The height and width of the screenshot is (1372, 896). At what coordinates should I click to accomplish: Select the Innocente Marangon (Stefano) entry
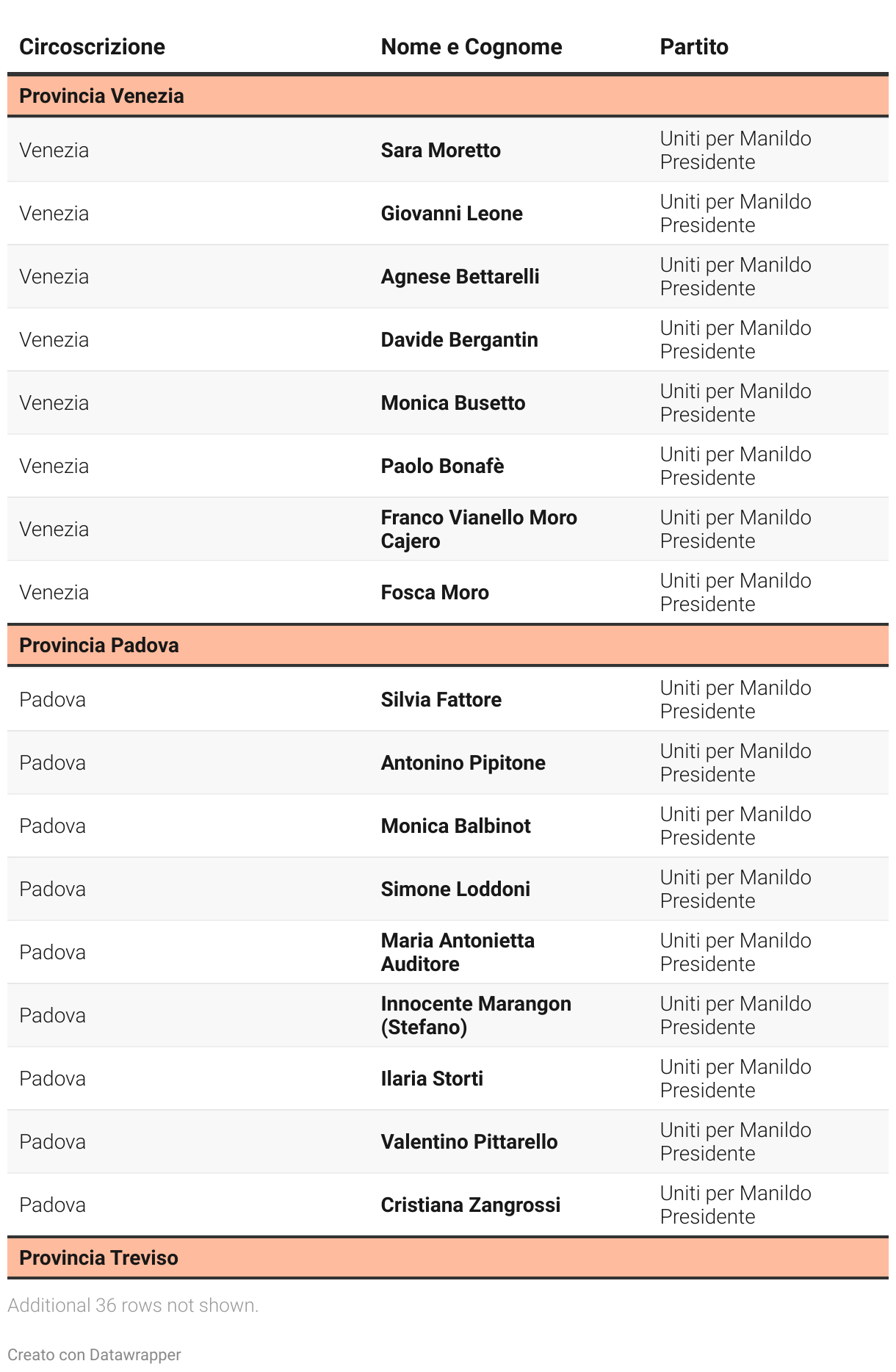pyautogui.click(x=475, y=1016)
